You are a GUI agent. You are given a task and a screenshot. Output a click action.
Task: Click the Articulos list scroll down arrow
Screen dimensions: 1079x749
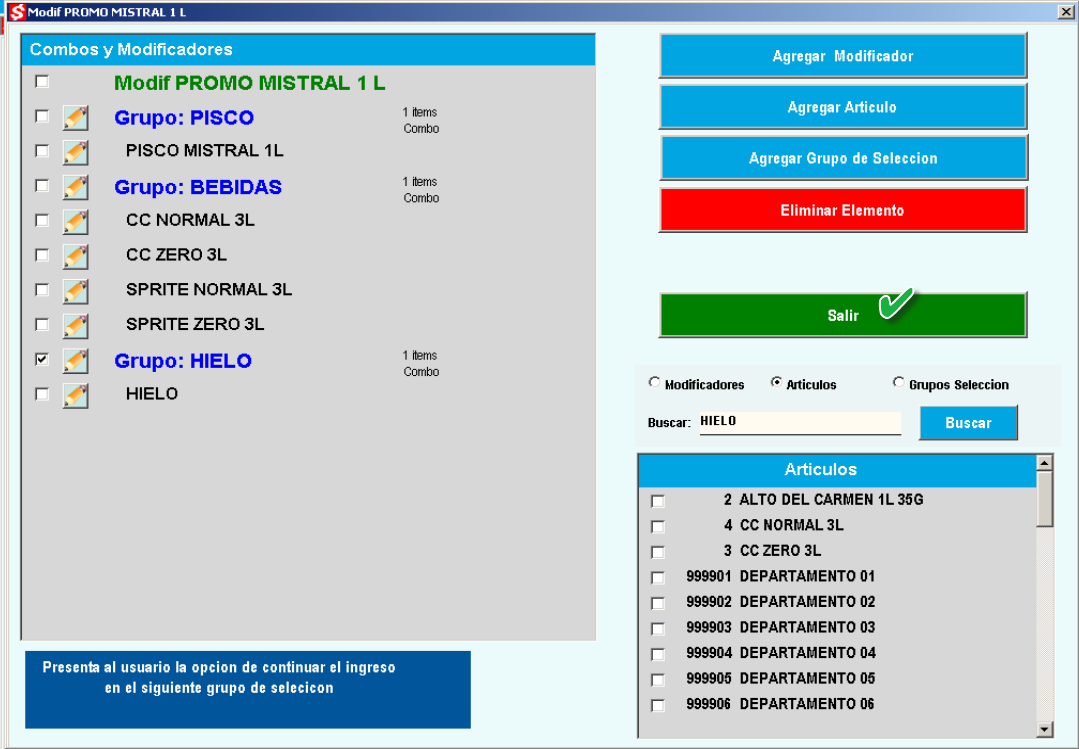coord(1045,729)
